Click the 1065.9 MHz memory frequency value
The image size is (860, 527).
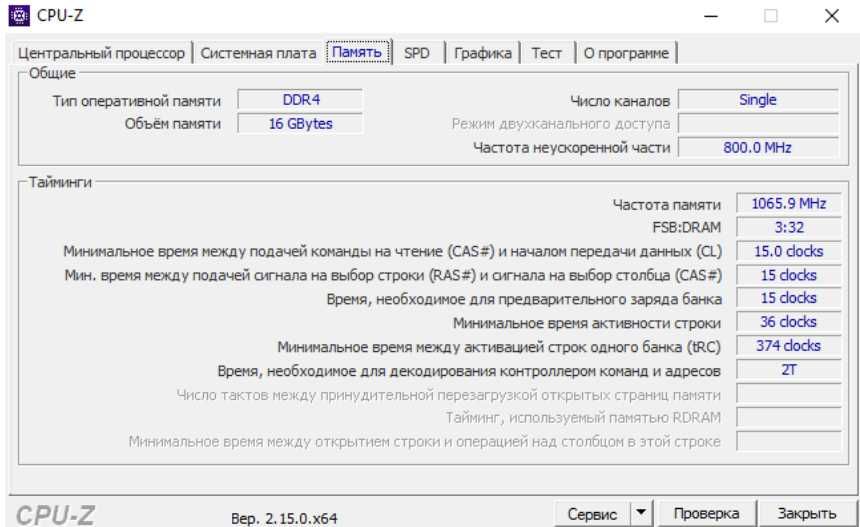789,203
